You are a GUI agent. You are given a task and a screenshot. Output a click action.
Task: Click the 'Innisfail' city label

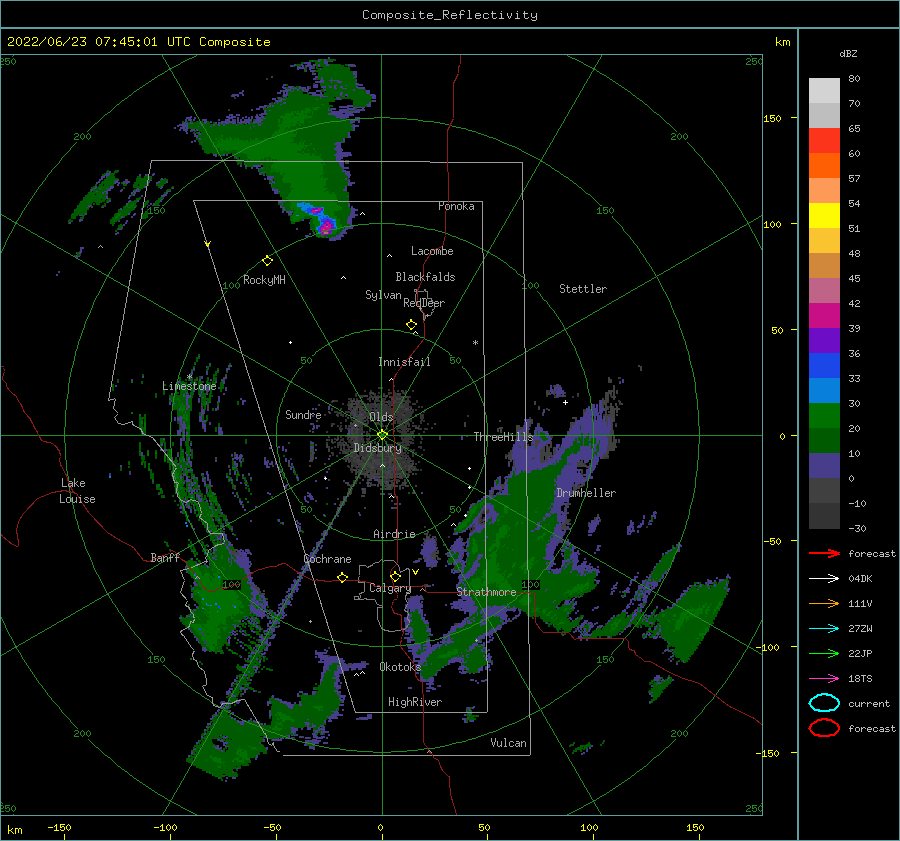coord(404,362)
